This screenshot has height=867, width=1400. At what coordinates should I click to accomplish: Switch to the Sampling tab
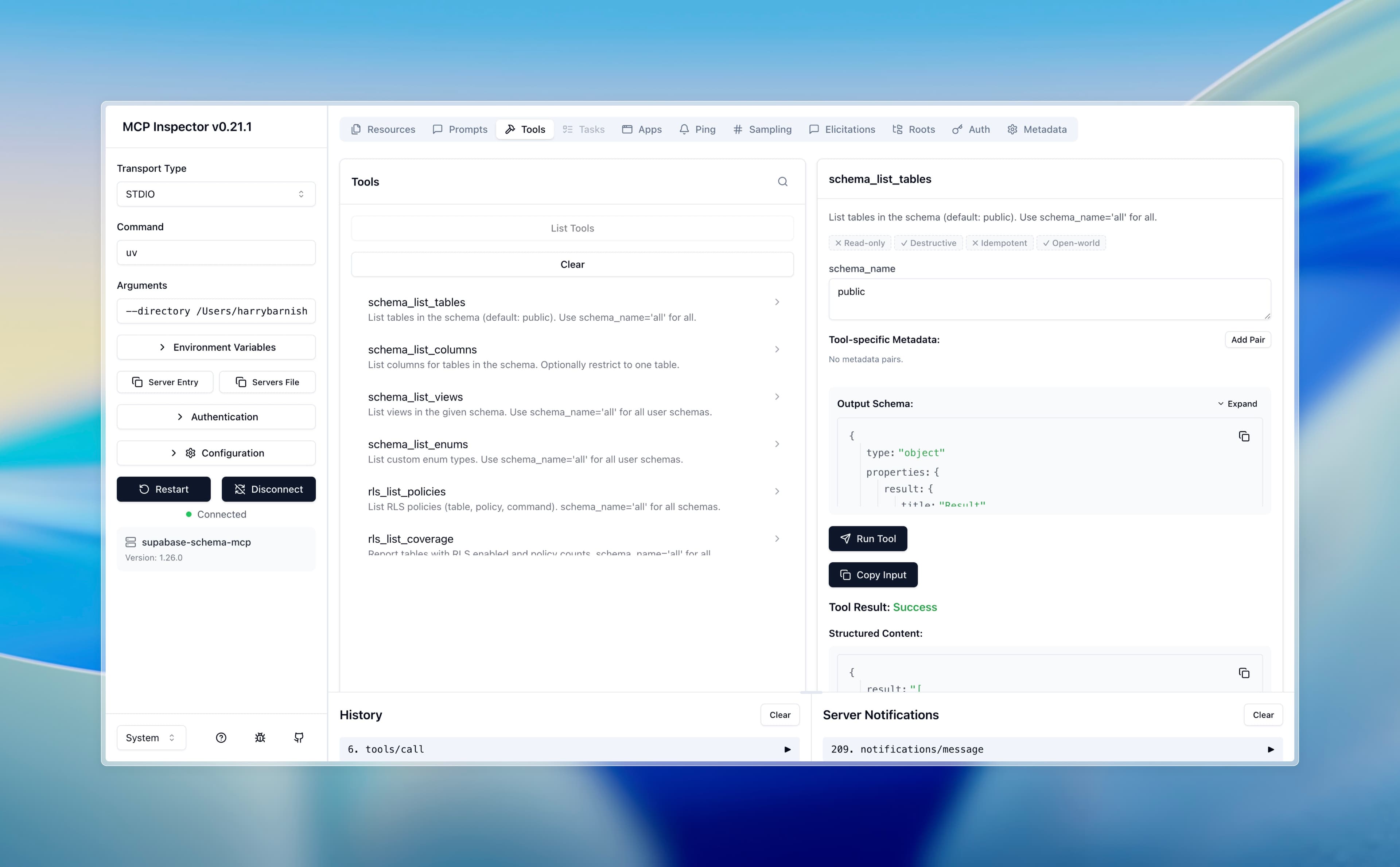[x=762, y=130]
